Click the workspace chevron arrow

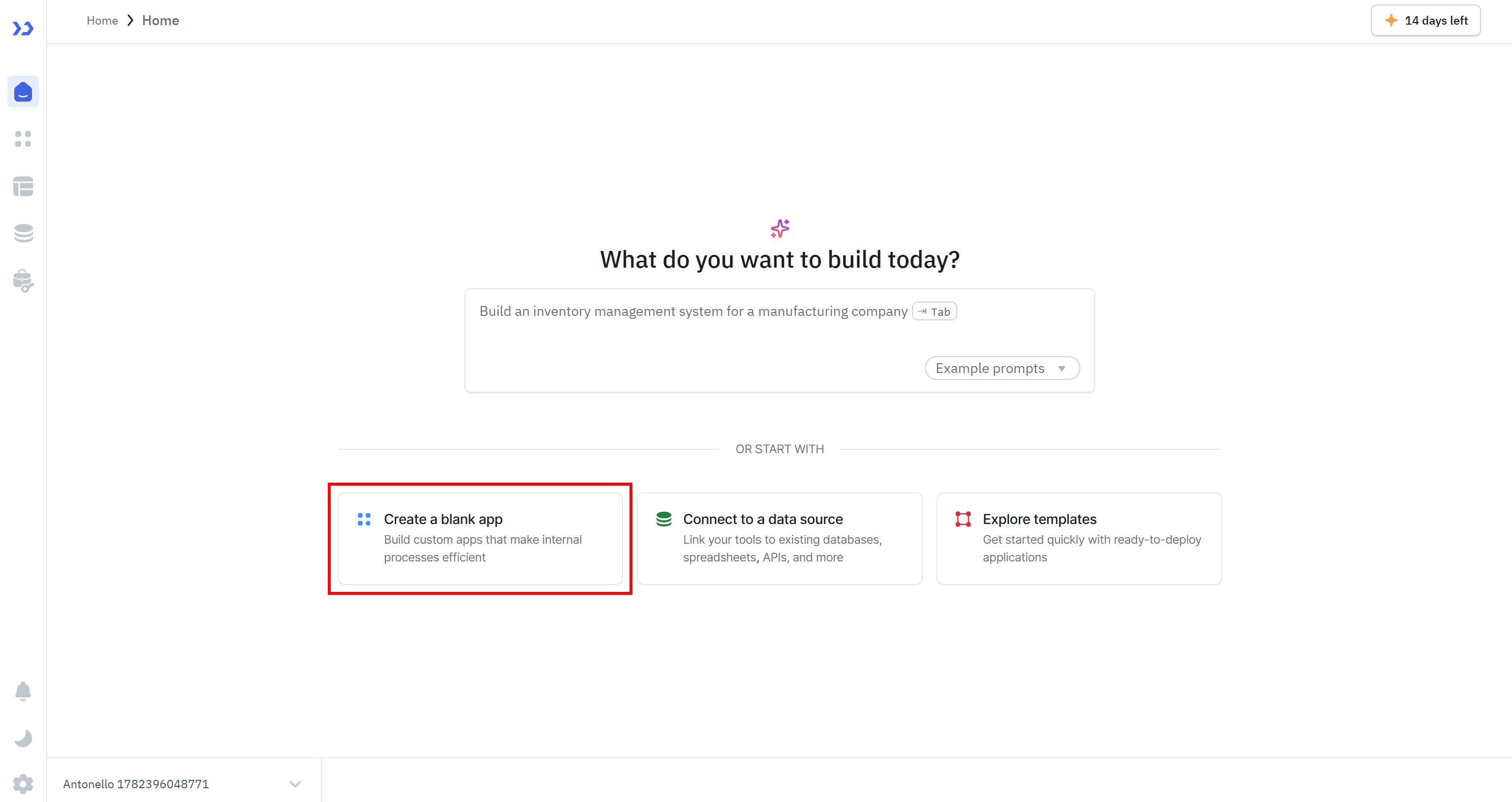pos(295,784)
